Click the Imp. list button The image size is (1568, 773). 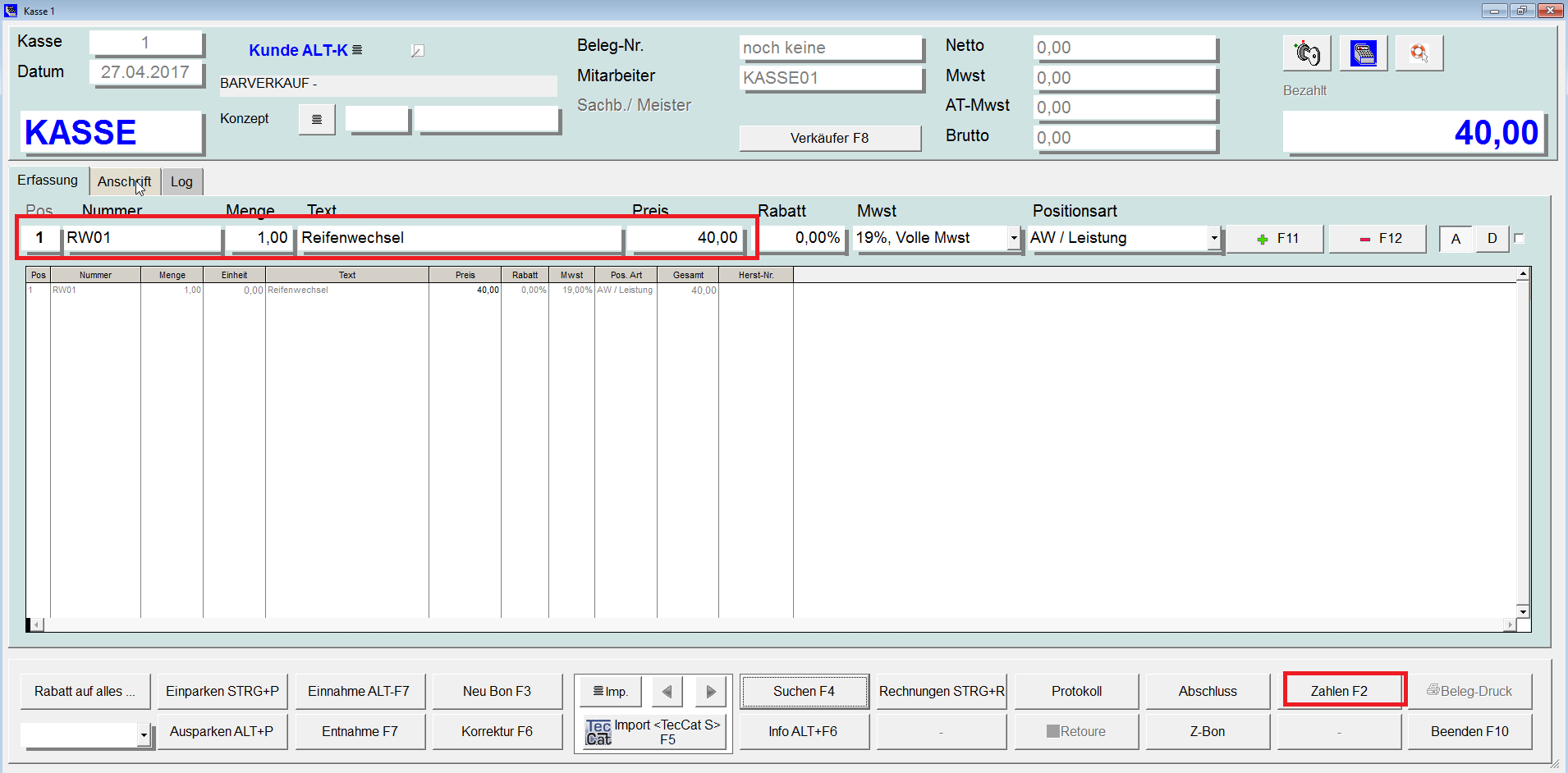click(x=610, y=692)
